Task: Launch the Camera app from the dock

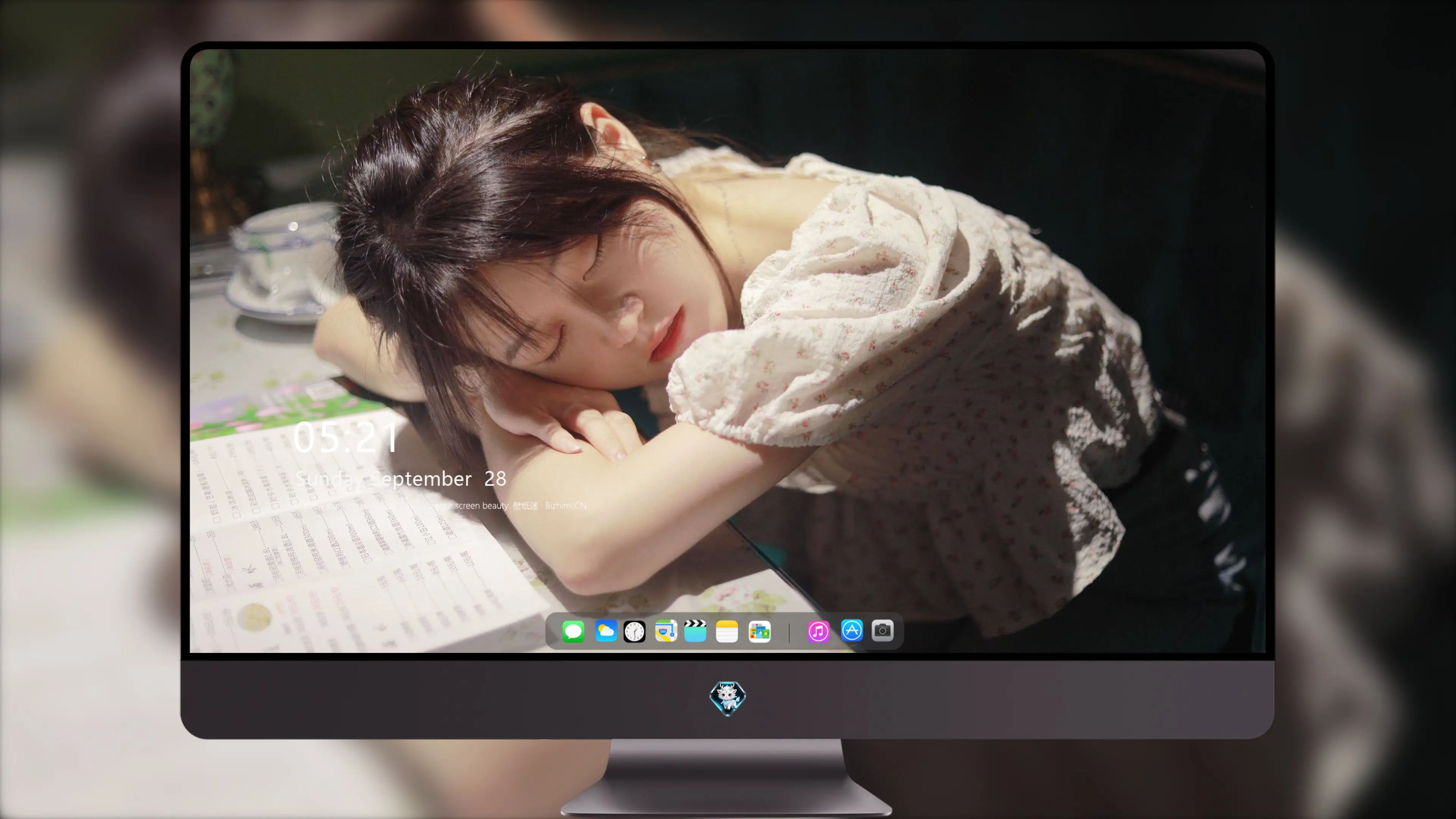Action: (882, 630)
